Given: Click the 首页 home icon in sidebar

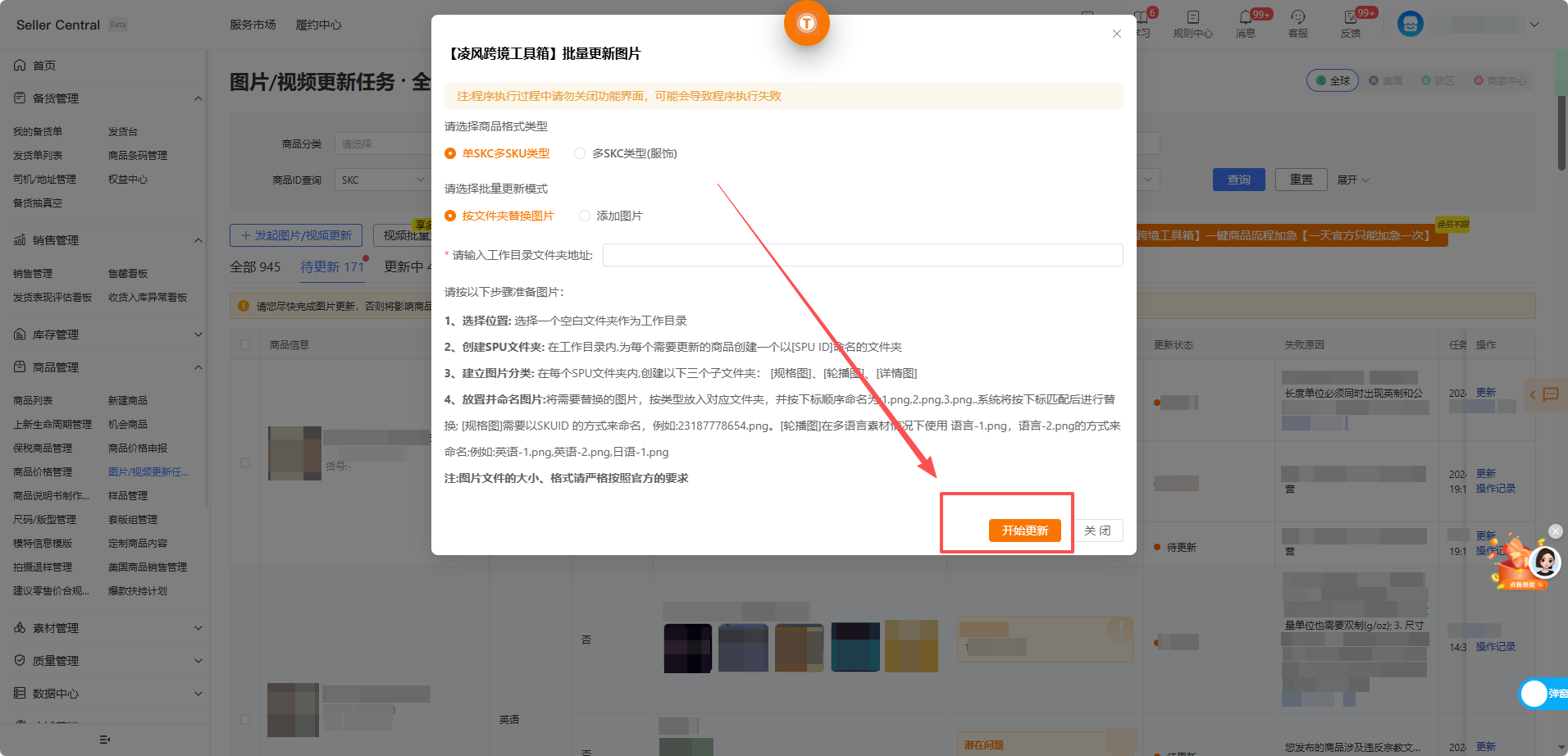Looking at the screenshot, I should pos(20,65).
